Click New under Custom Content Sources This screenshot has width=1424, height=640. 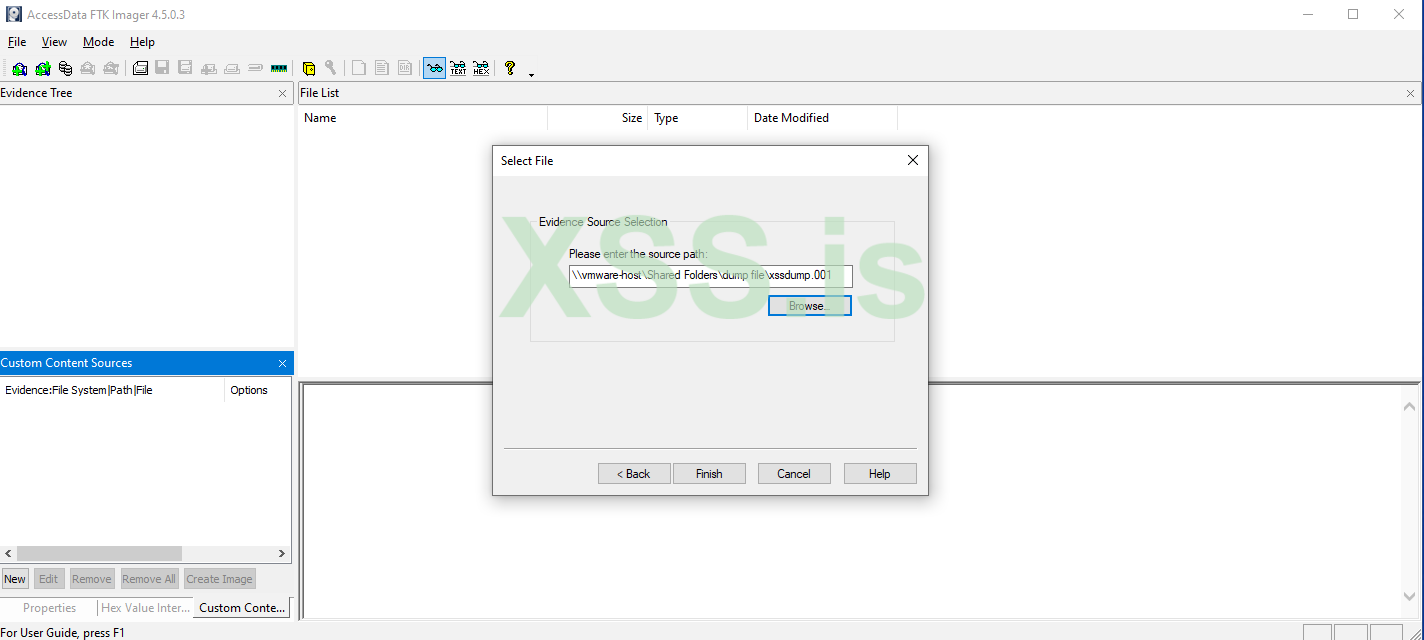(15, 578)
